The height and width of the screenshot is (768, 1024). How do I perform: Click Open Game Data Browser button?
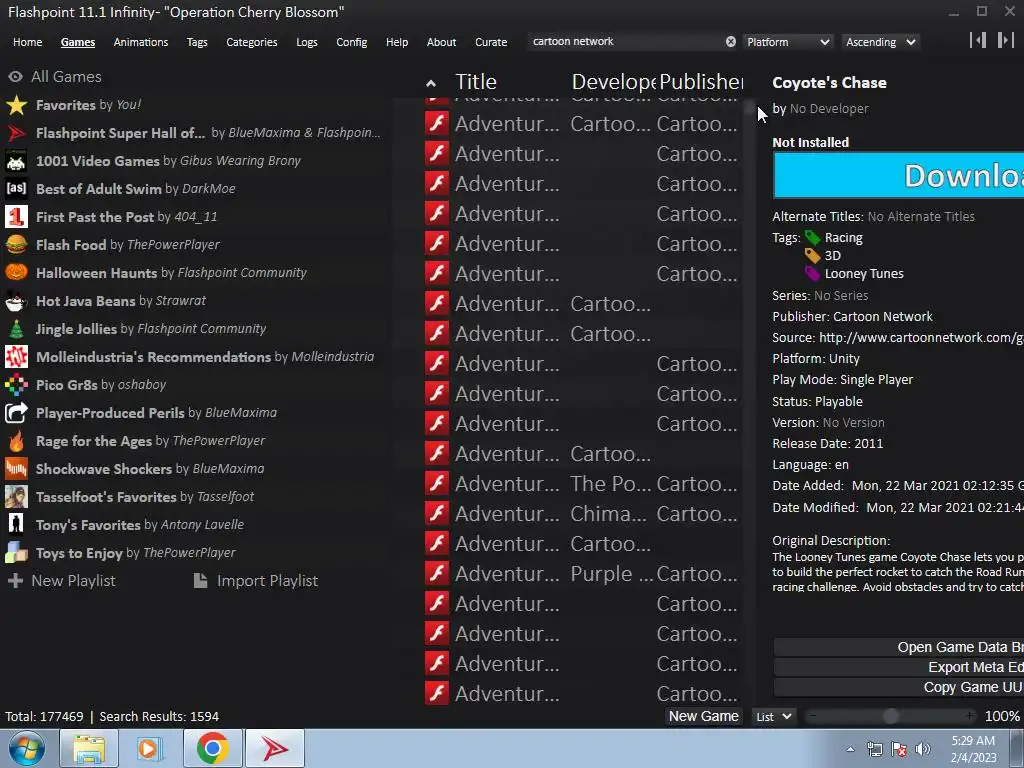click(x=899, y=647)
